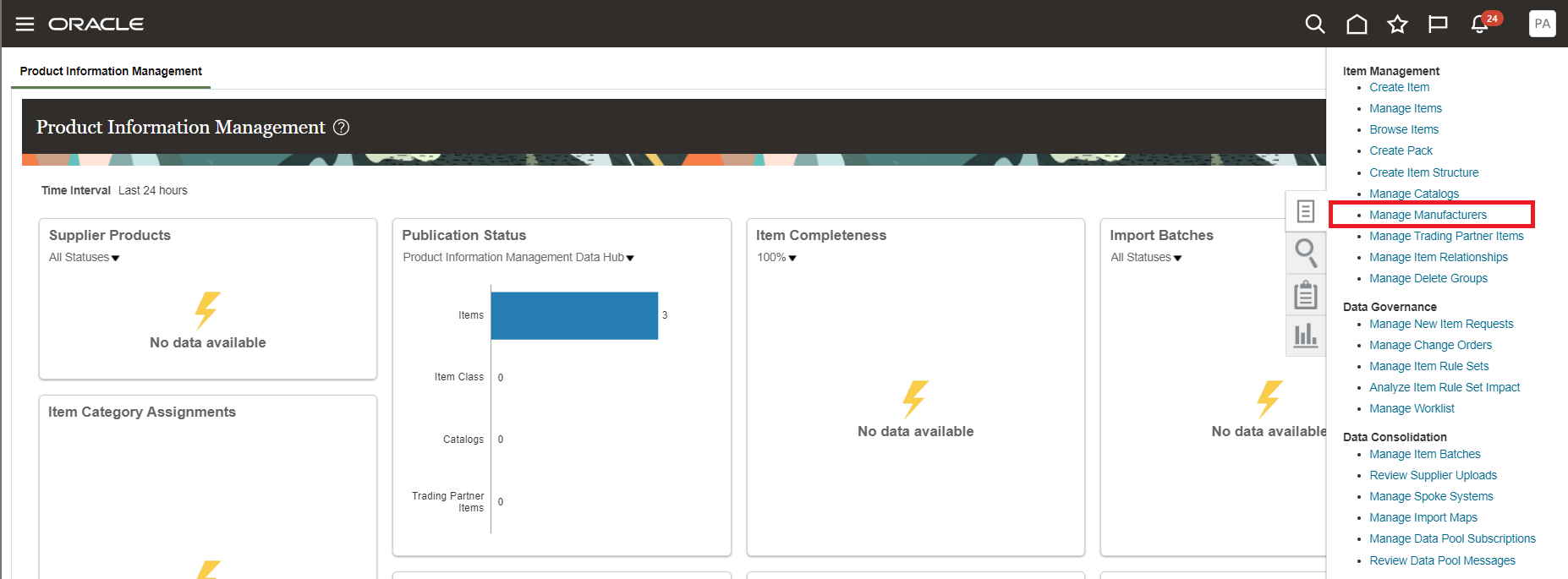Open Manage Import Maps link
The image size is (1568, 579).
click(1423, 517)
